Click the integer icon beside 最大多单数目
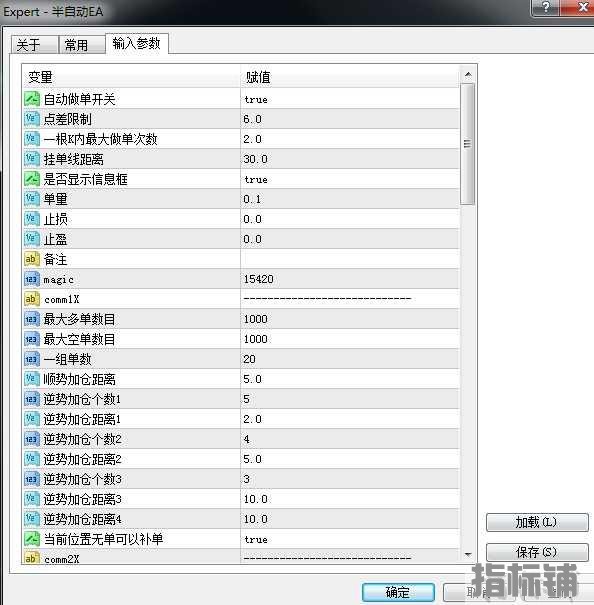Viewport: 594px width, 605px height. click(32, 319)
